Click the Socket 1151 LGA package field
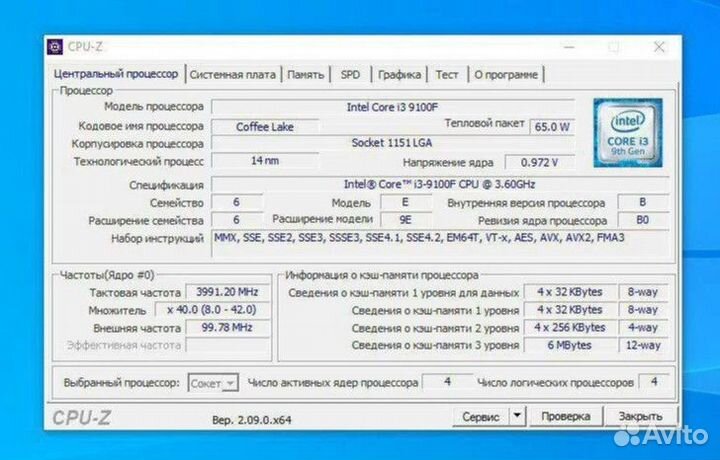Image resolution: width=720 pixels, height=460 pixels. 393,143
